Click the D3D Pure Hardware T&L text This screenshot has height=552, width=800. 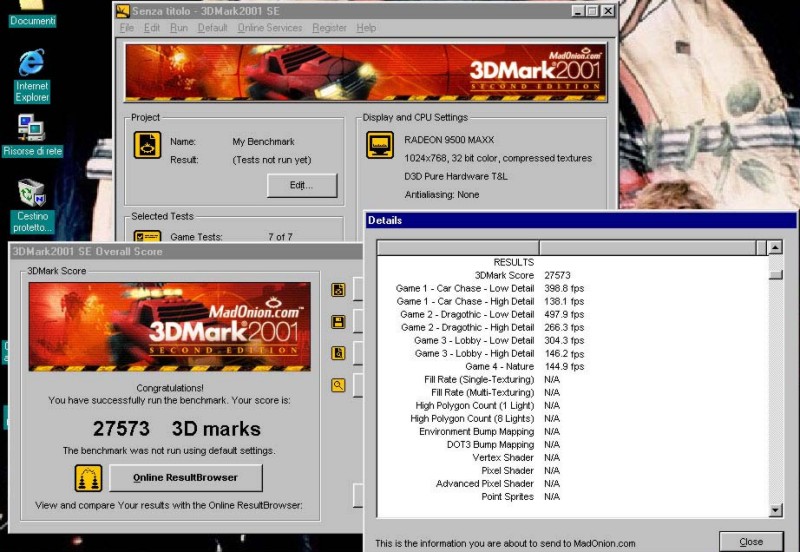(456, 177)
